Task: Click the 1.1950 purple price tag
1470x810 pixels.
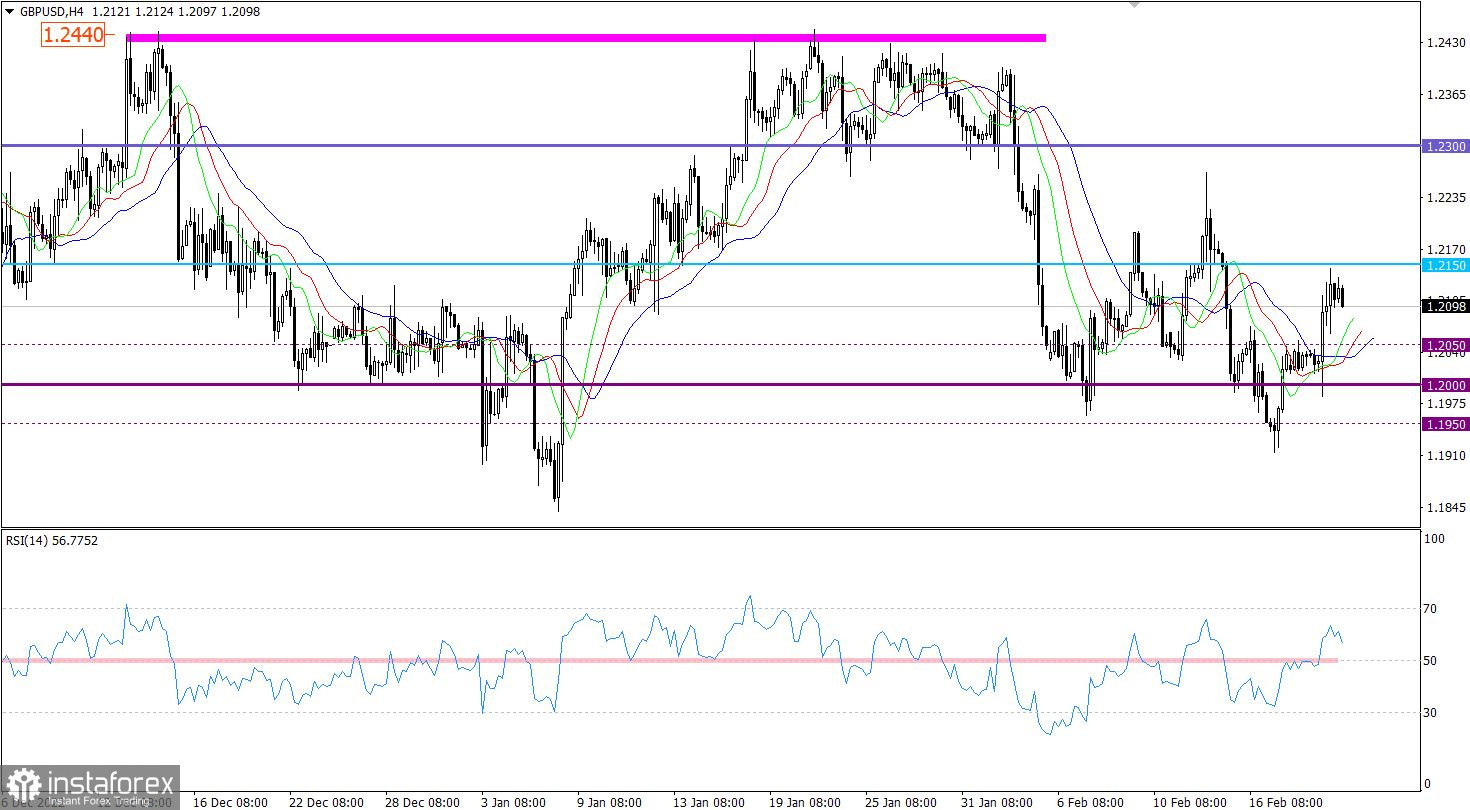Action: pyautogui.click(x=1445, y=424)
